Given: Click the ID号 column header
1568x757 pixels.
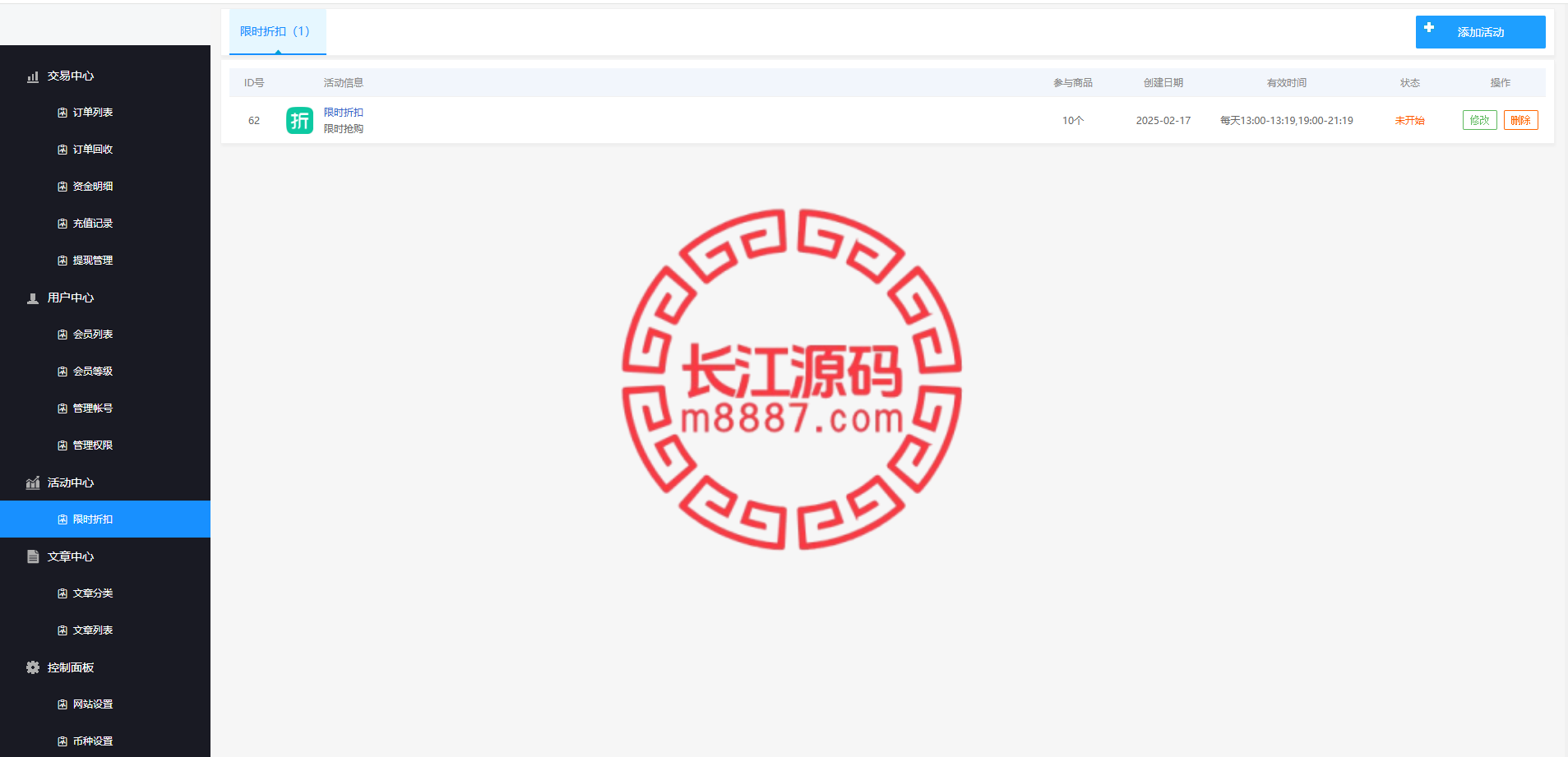Looking at the screenshot, I should click(254, 83).
